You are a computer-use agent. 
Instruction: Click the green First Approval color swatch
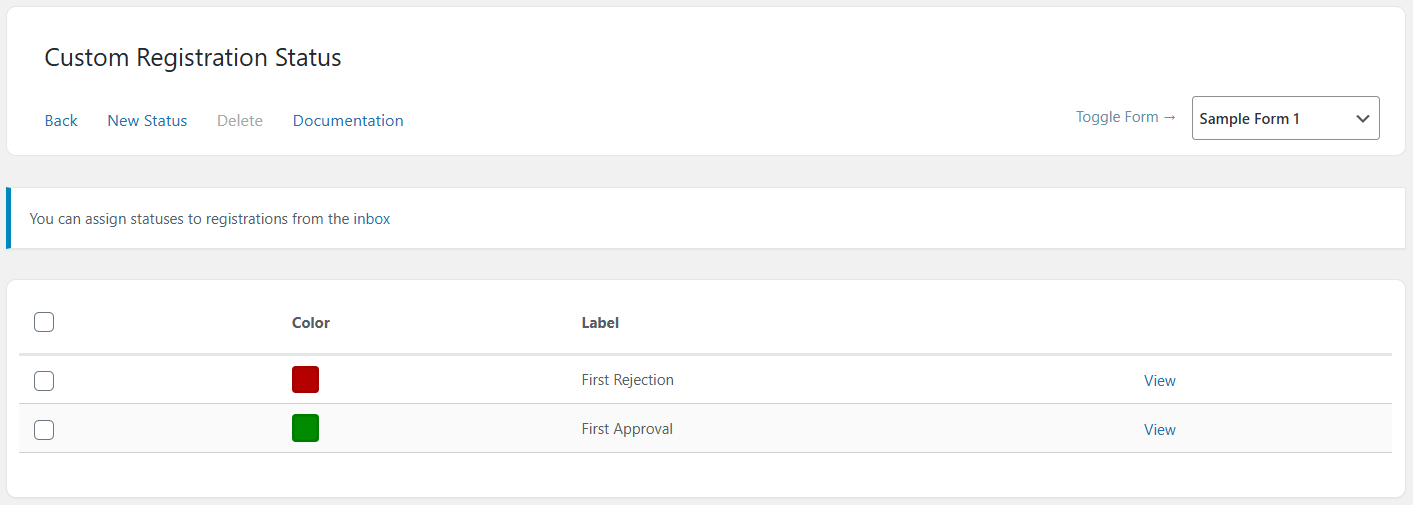tap(305, 429)
